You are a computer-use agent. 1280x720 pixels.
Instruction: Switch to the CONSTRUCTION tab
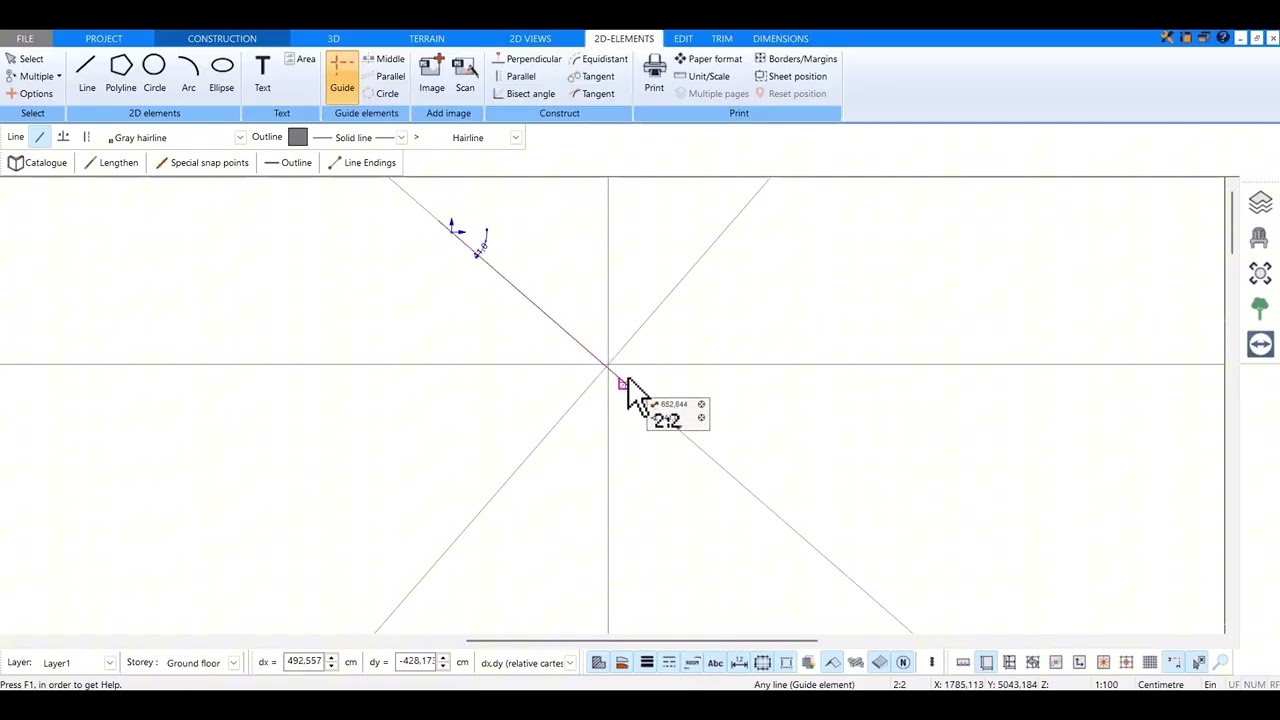tap(222, 39)
